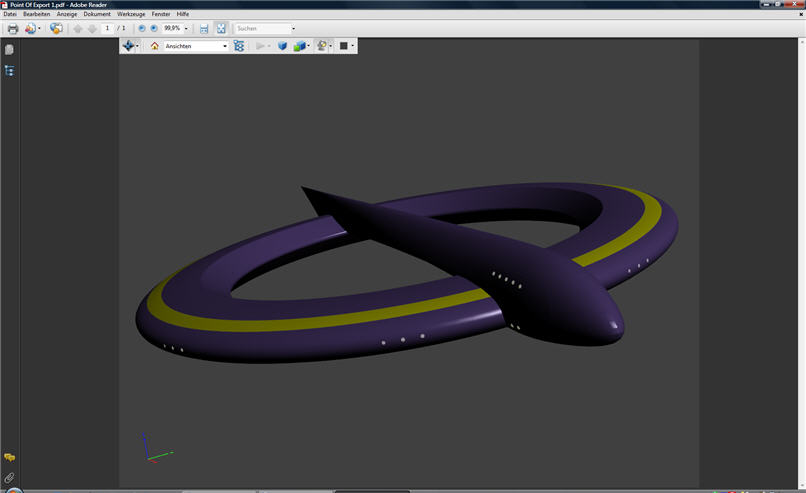
Task: Open the Bearbeiten menu
Action: [36, 14]
